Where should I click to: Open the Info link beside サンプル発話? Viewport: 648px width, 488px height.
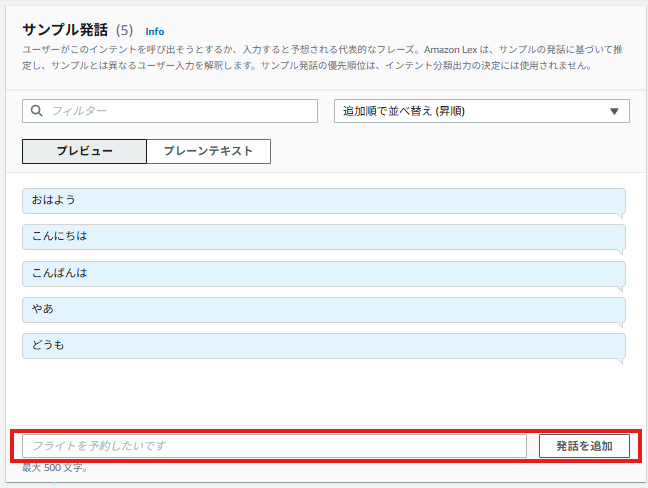[x=155, y=31]
